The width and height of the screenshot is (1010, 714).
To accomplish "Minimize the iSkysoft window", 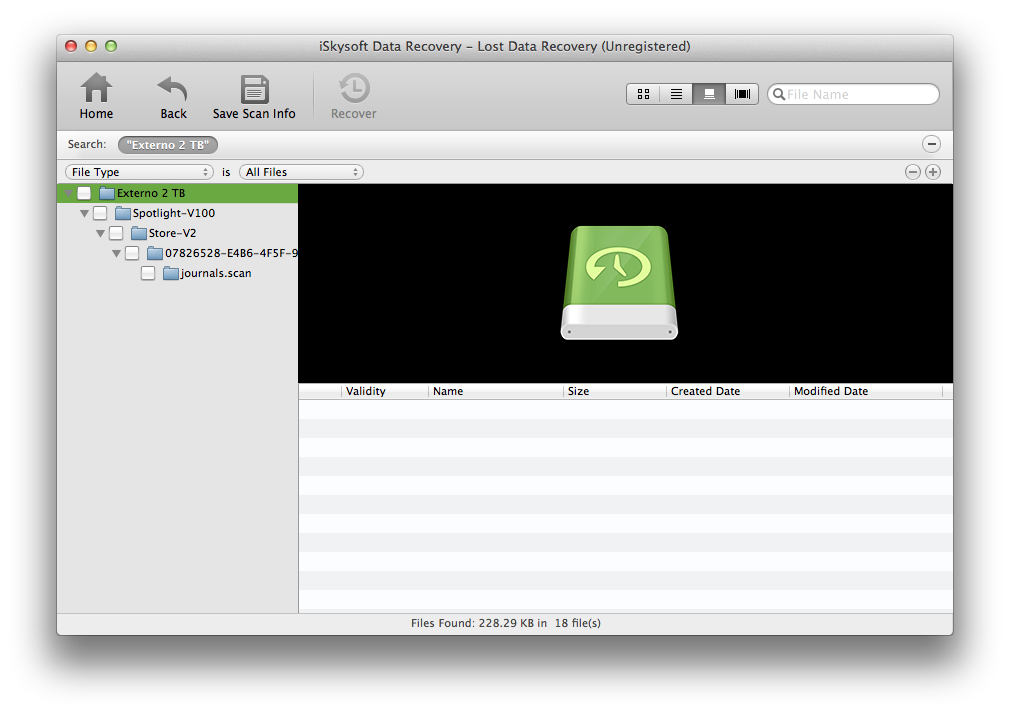I will [x=91, y=46].
